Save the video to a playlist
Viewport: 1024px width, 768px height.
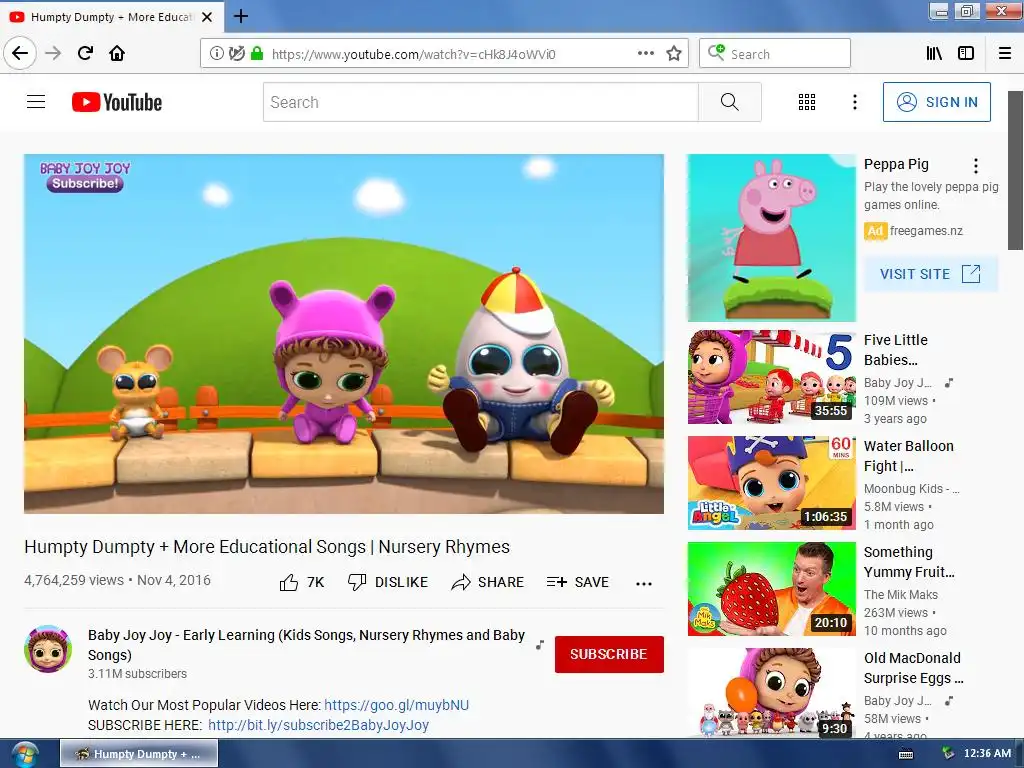click(x=577, y=582)
